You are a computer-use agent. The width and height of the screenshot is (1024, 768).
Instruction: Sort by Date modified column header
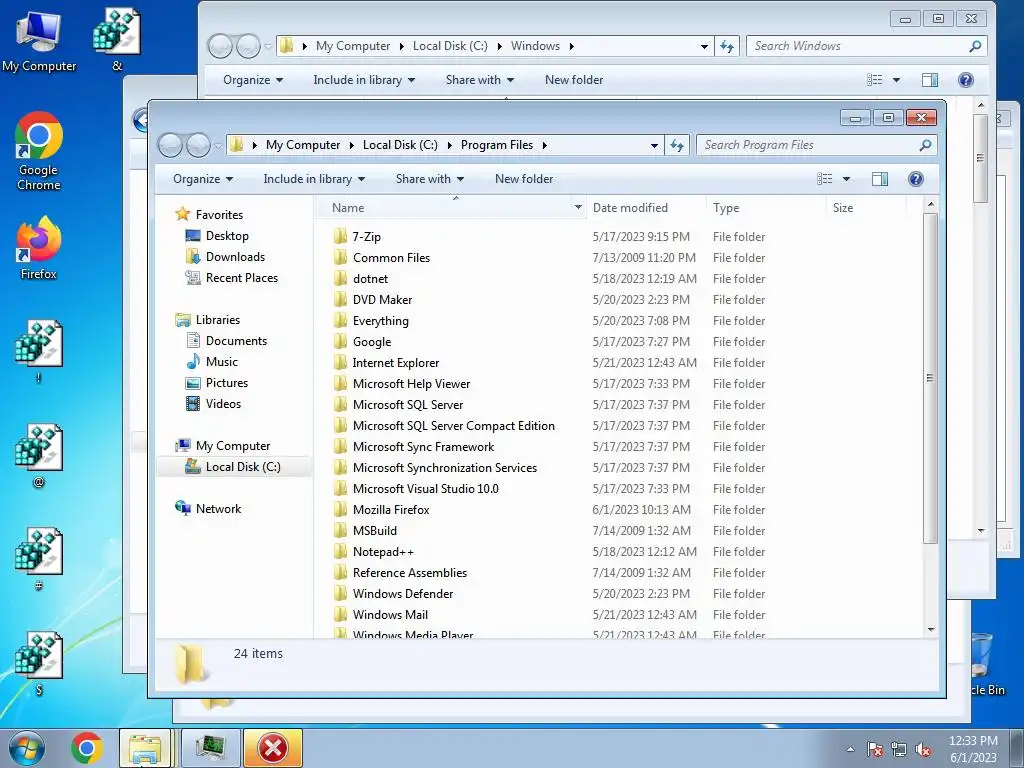tap(647, 208)
